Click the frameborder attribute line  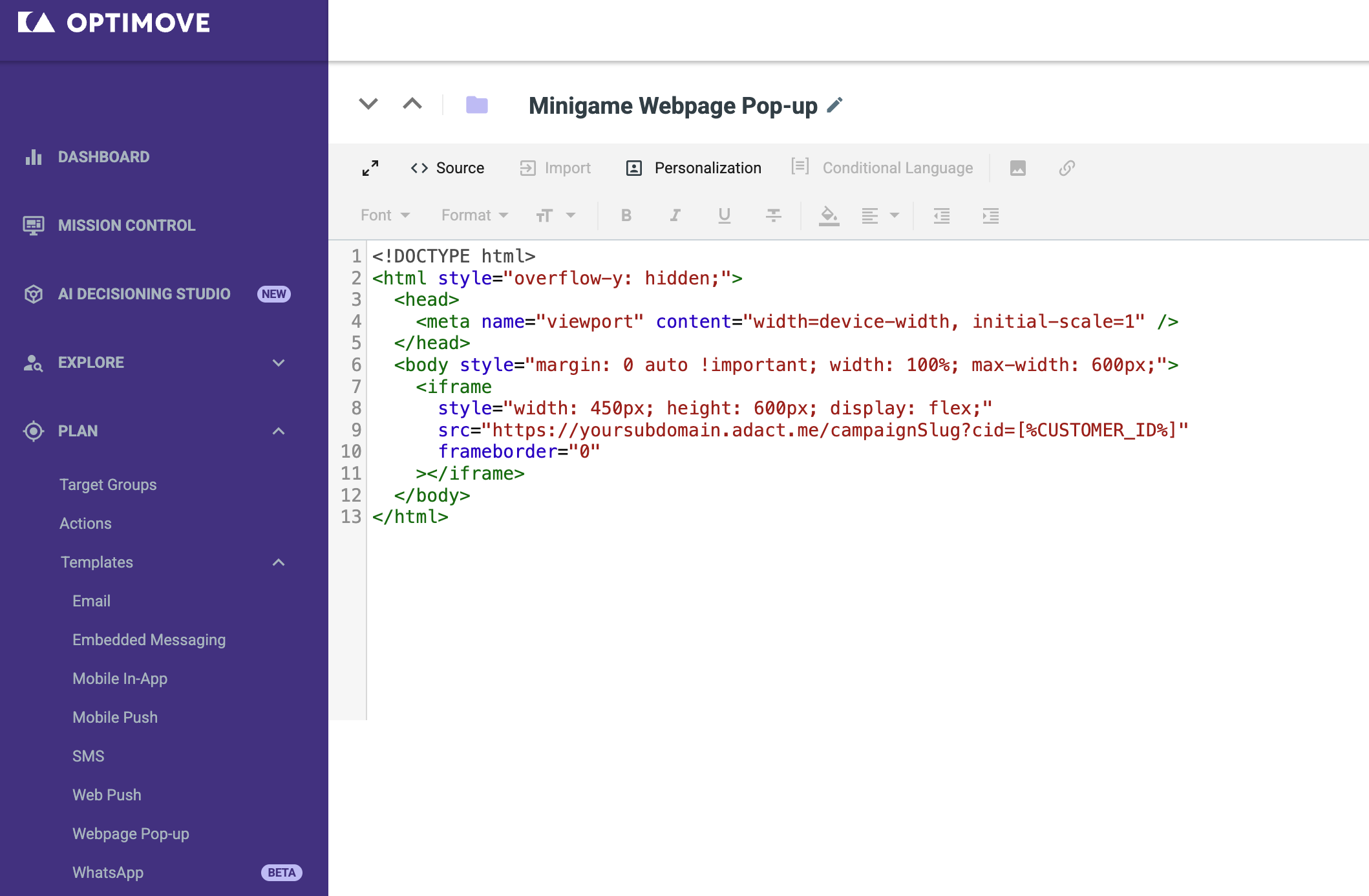point(519,451)
